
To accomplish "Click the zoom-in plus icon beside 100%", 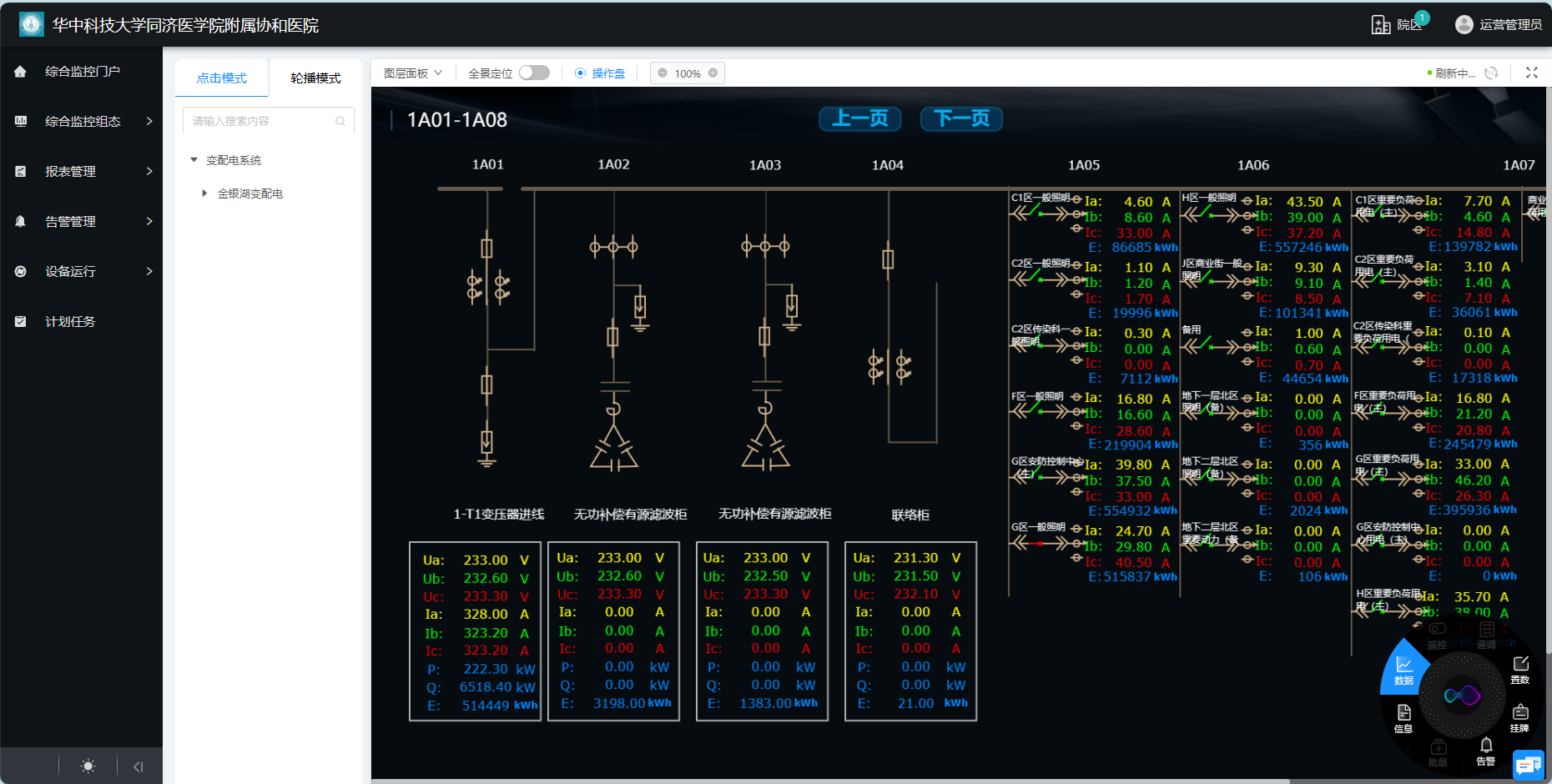I will pos(713,73).
